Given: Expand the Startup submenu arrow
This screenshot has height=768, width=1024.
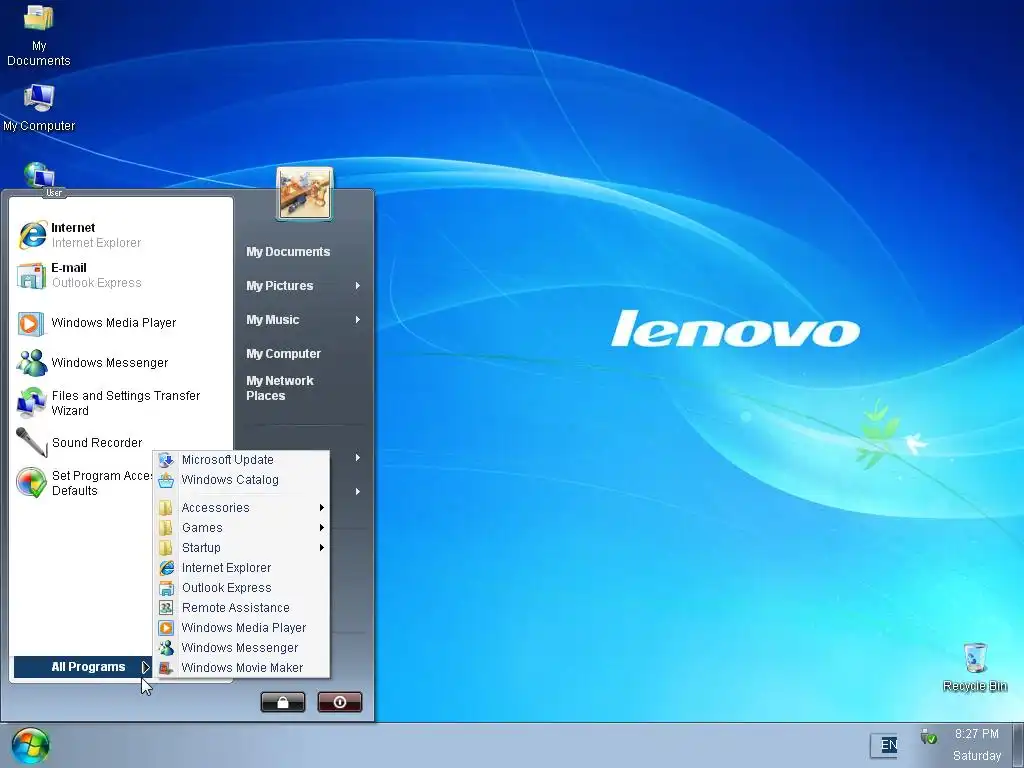Looking at the screenshot, I should (x=321, y=548).
